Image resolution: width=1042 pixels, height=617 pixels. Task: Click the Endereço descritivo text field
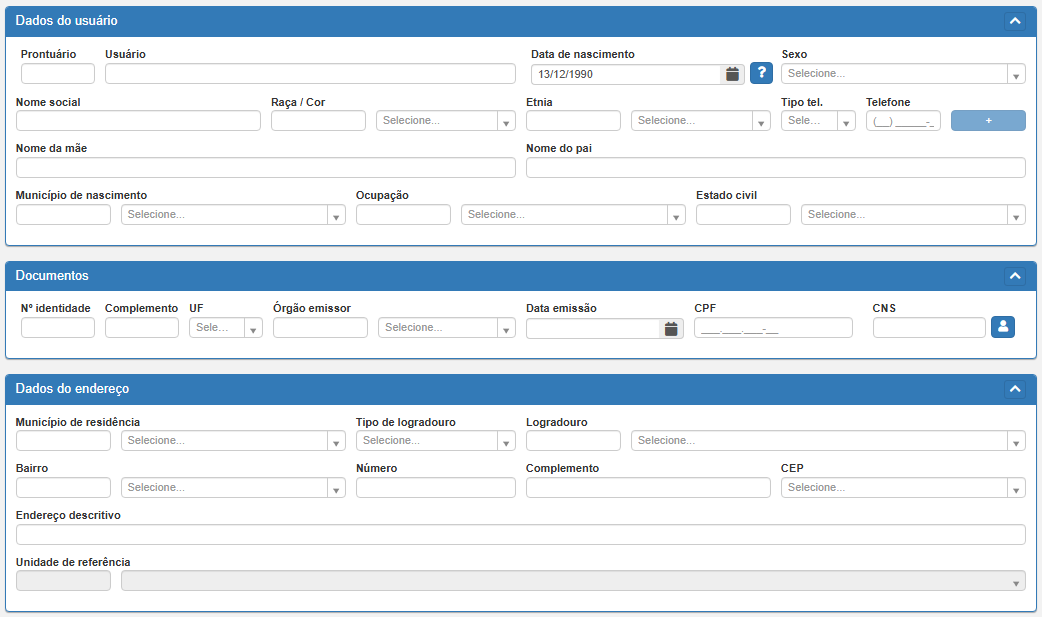(x=520, y=535)
